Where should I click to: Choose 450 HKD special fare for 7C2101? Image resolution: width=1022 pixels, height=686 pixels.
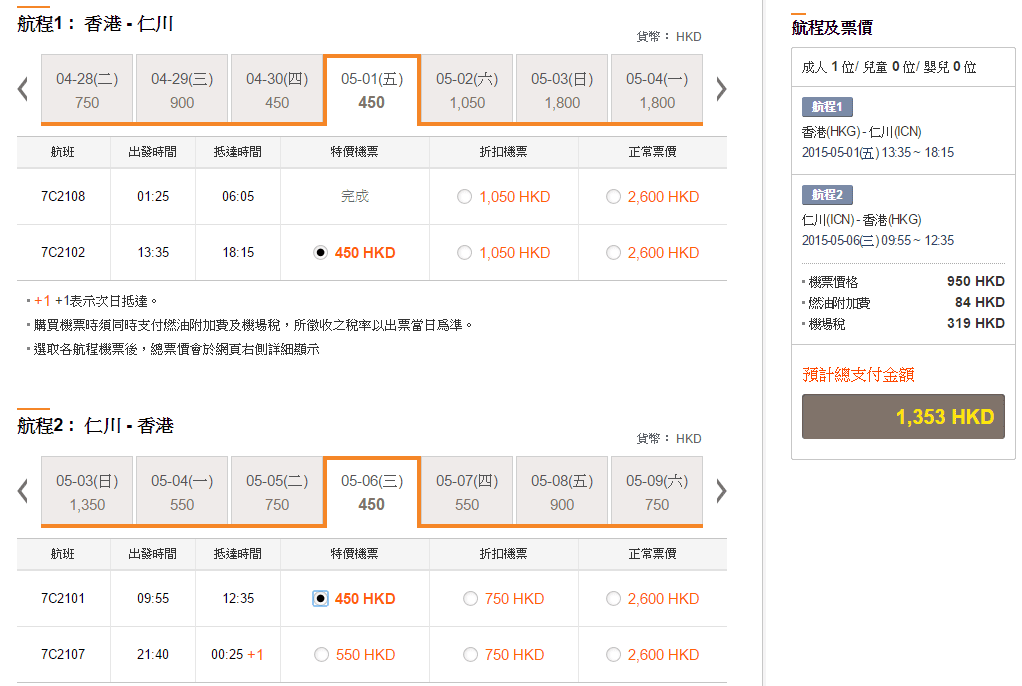pyautogui.click(x=320, y=599)
